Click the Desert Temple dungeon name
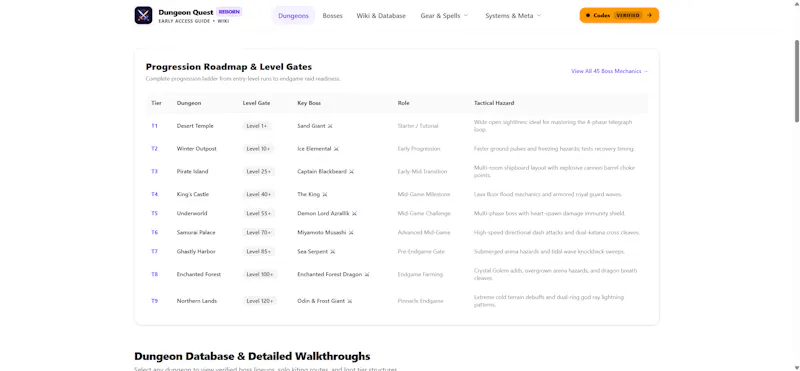The image size is (800, 371). point(195,126)
